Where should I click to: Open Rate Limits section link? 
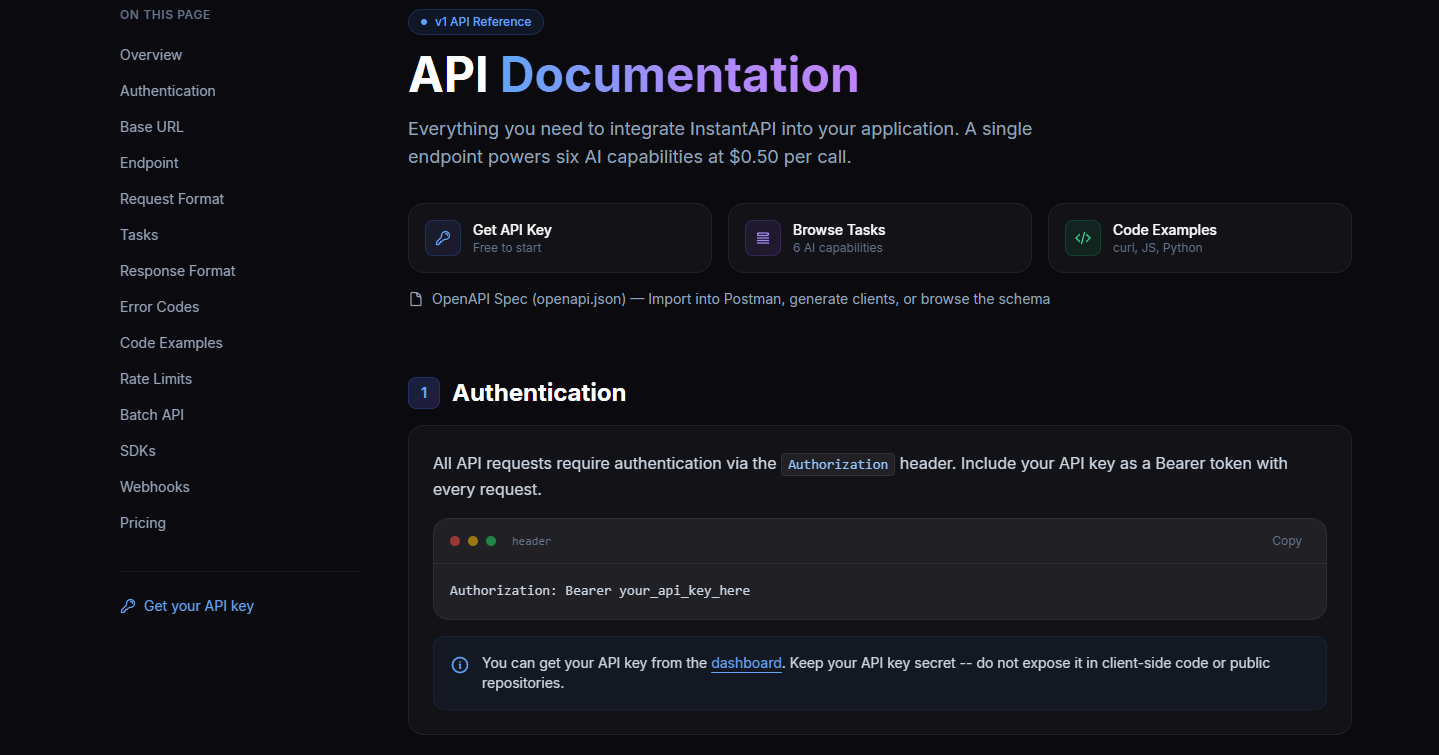coord(156,379)
